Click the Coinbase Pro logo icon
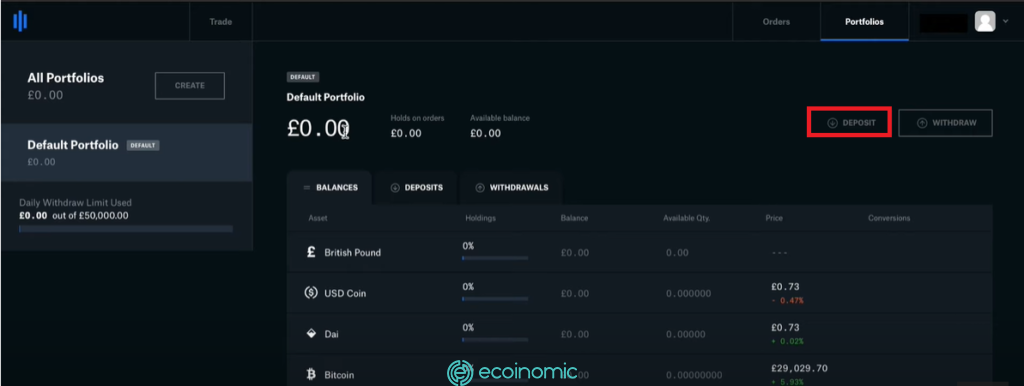Image resolution: width=1024 pixels, height=386 pixels. [20, 22]
